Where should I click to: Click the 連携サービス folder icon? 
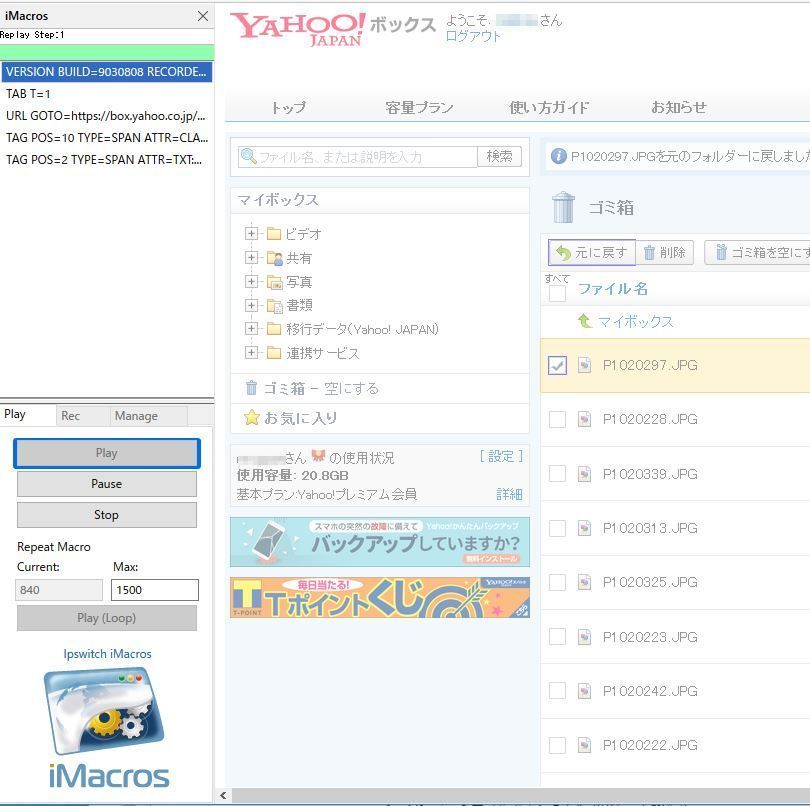274,353
